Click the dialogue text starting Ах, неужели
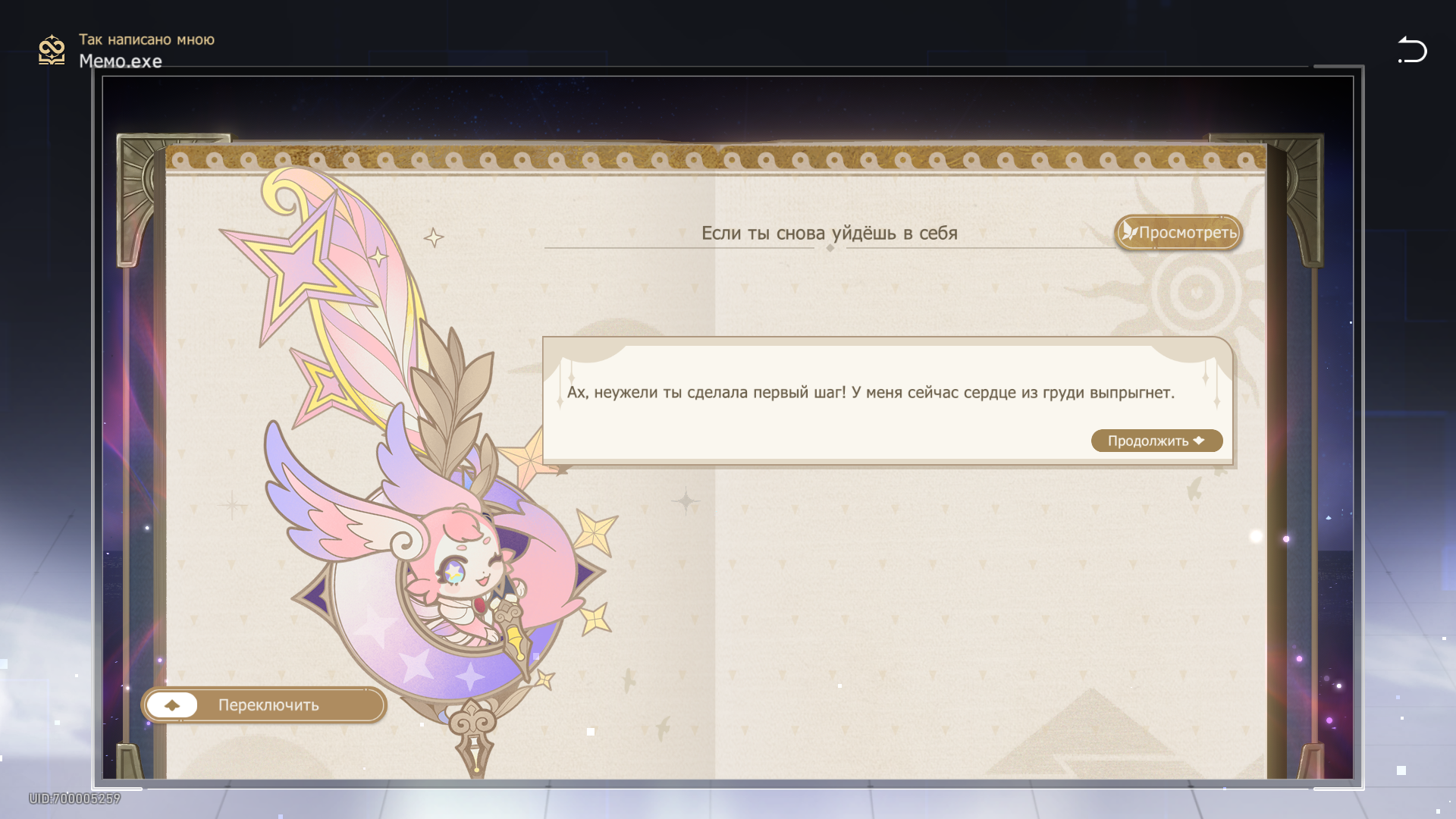 coord(871,393)
